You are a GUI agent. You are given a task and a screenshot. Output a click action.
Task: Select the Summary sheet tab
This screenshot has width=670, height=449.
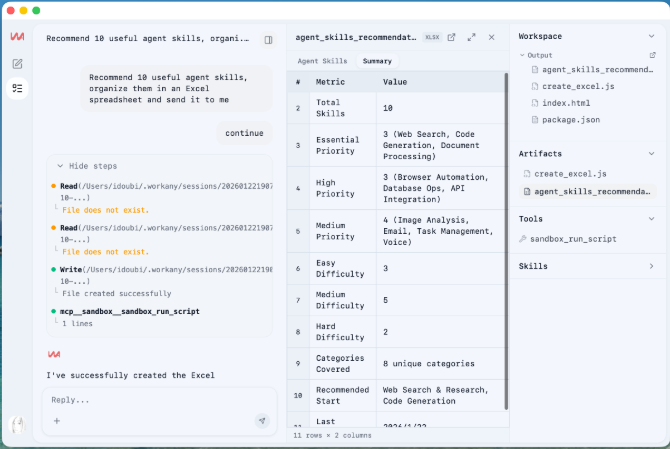377,61
